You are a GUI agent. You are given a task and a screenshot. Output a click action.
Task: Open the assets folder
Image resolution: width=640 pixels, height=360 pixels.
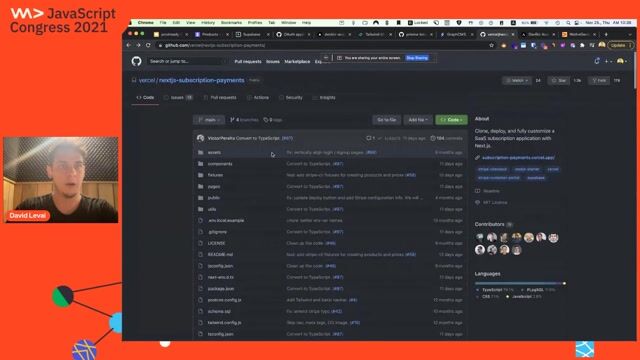coord(214,152)
